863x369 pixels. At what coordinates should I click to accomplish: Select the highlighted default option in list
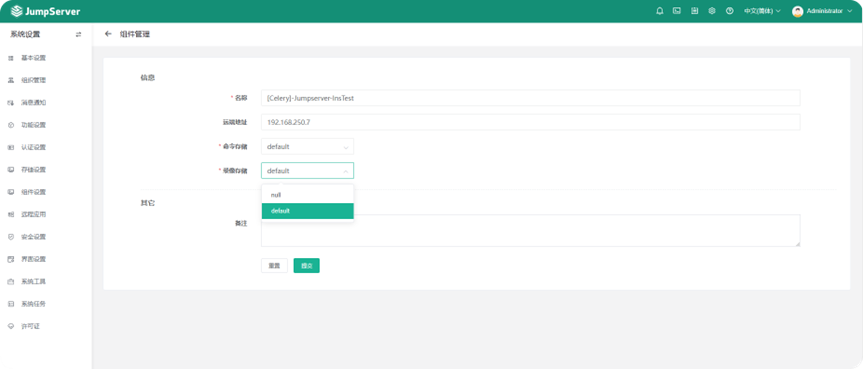coord(307,211)
